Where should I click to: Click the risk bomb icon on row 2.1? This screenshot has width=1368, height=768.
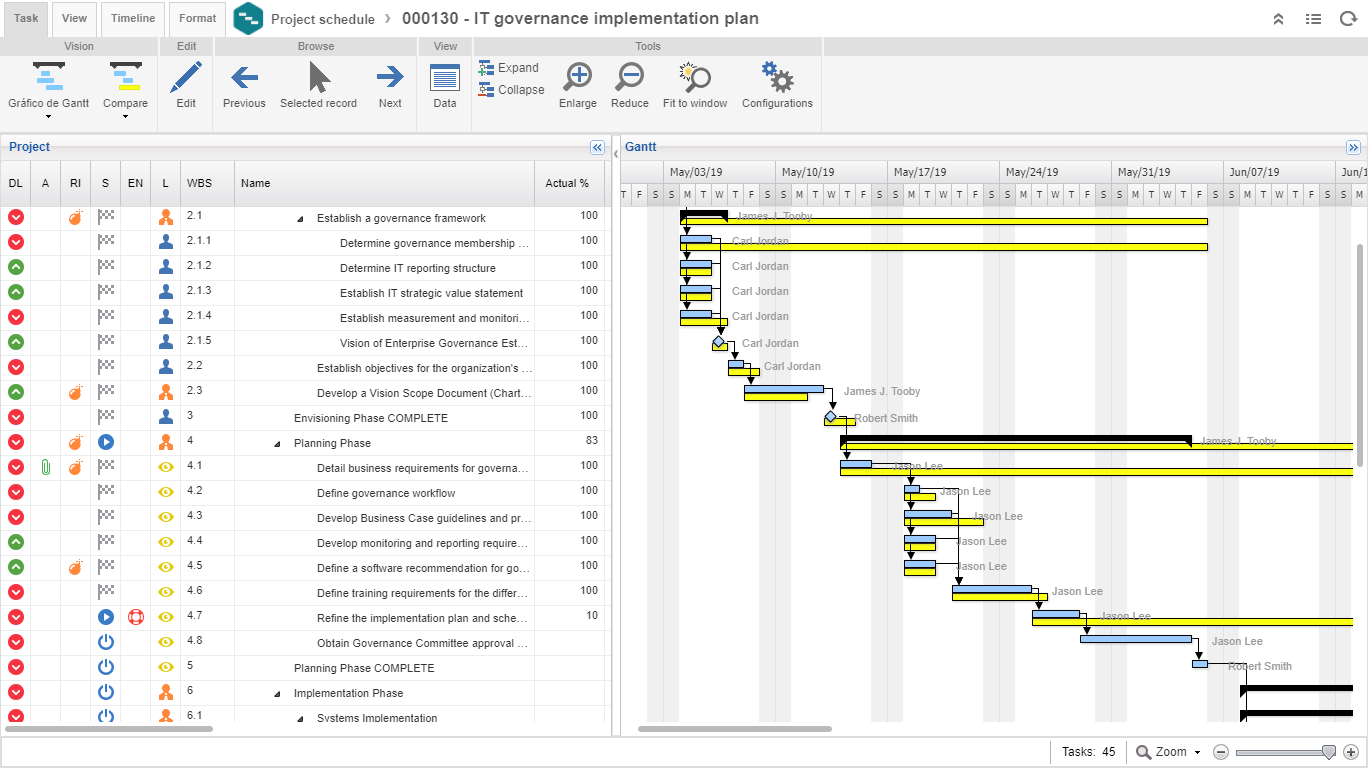coord(75,217)
